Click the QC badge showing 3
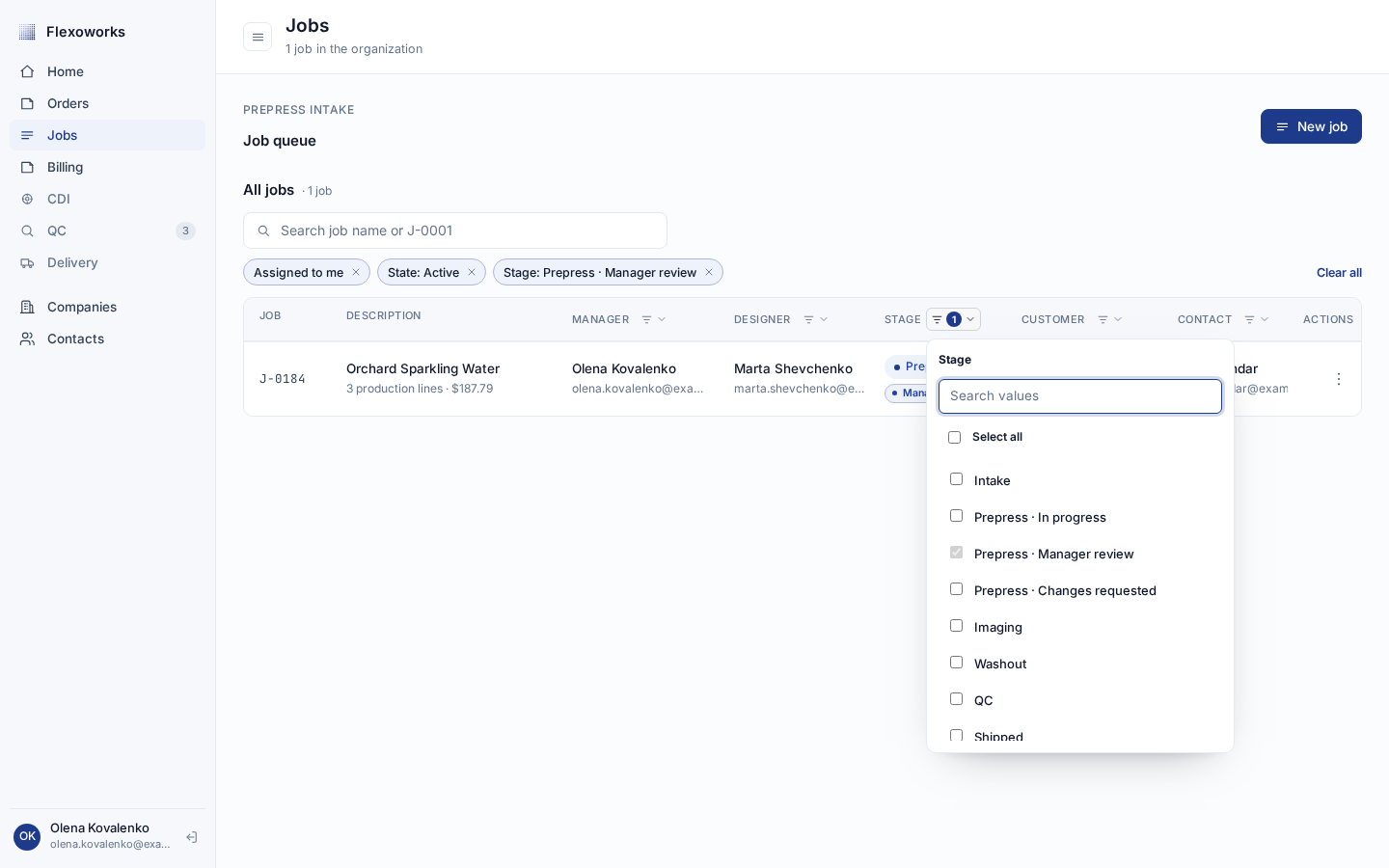1389x868 pixels. pos(185,231)
